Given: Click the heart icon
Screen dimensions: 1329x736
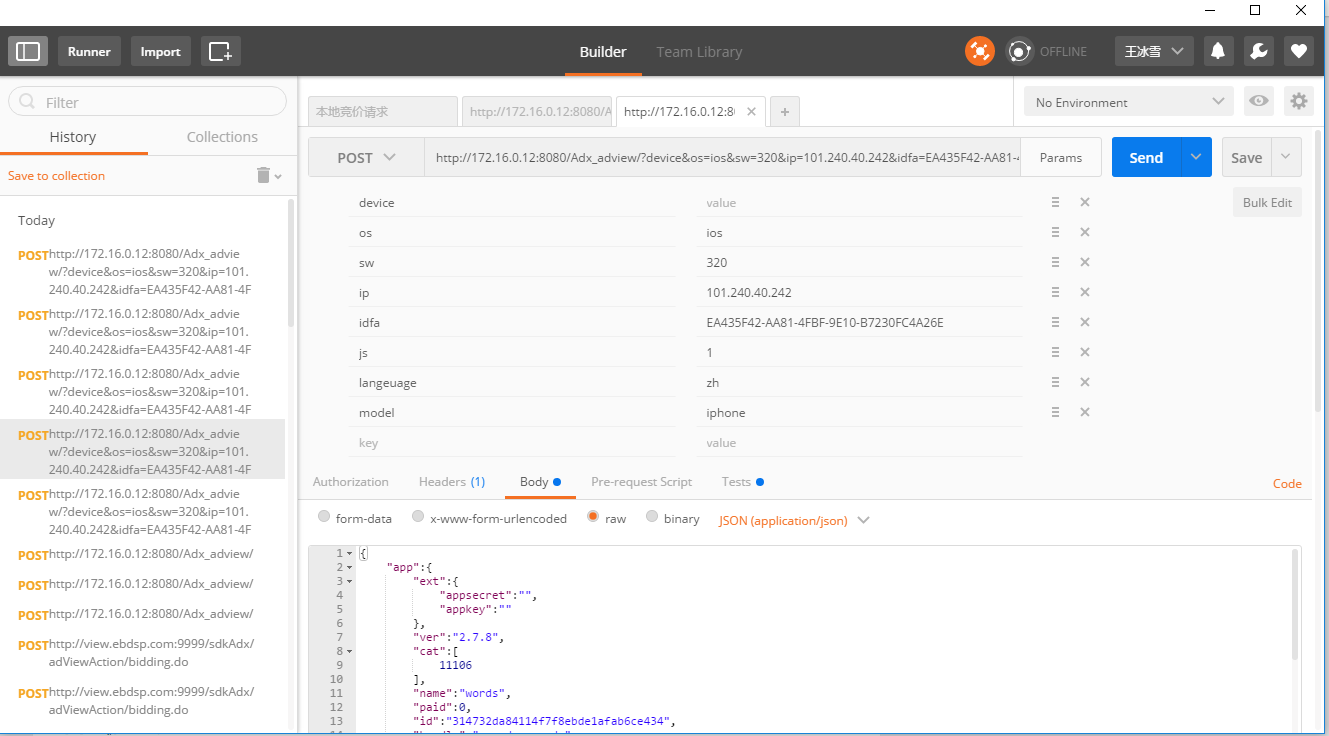Looking at the screenshot, I should coord(1299,51).
